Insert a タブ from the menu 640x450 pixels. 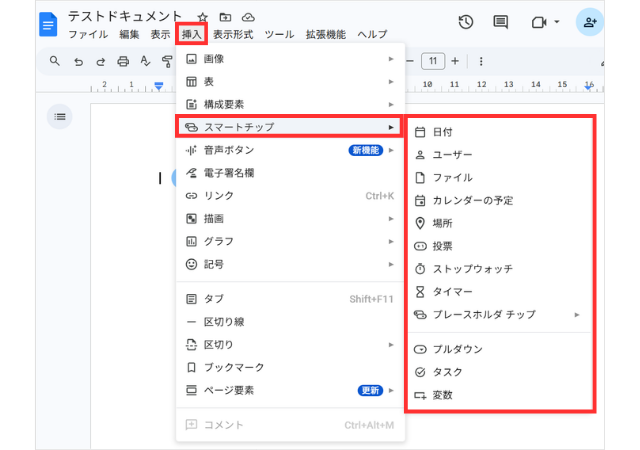pyautogui.click(x=290, y=299)
